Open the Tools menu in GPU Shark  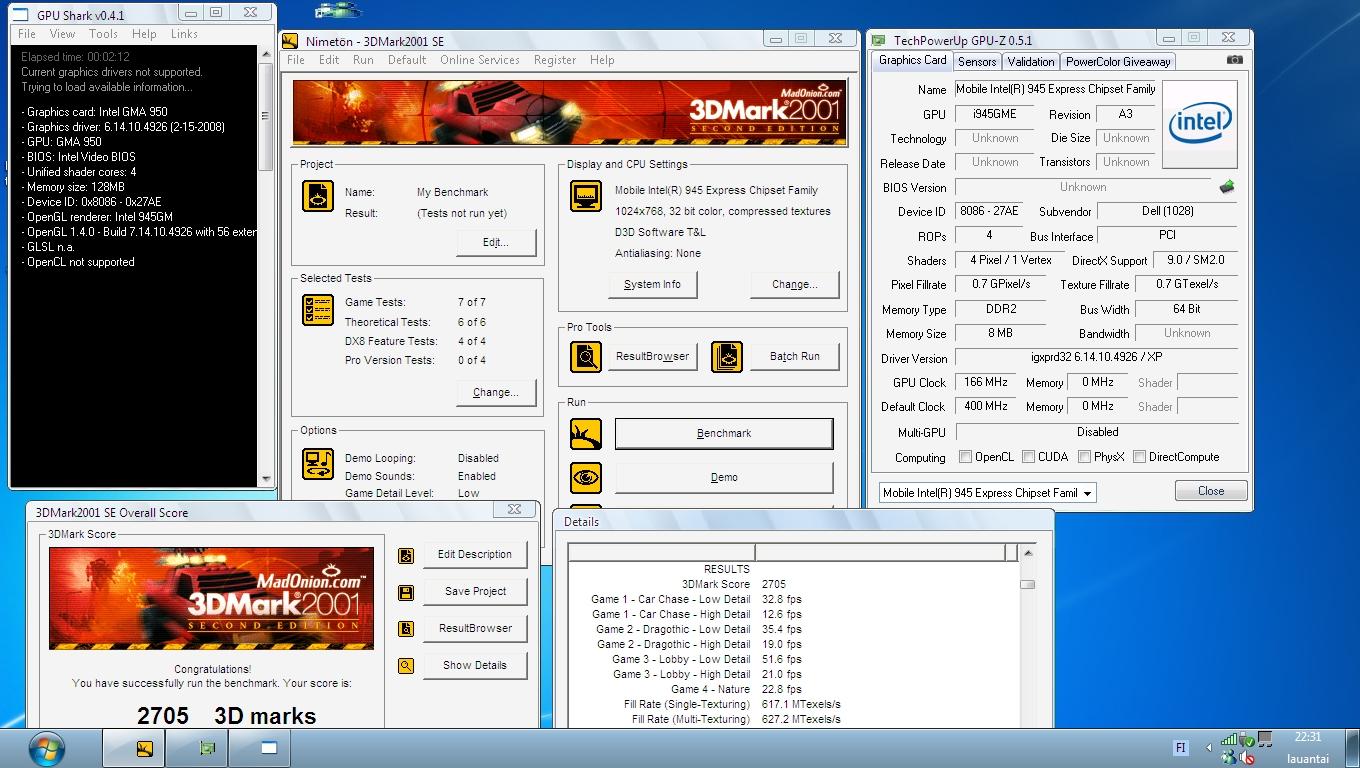[x=103, y=34]
